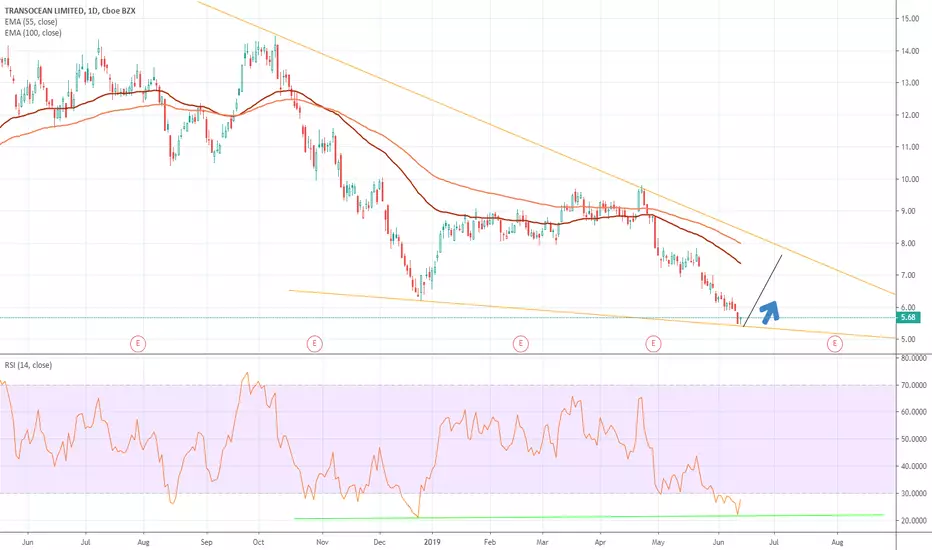This screenshot has width=932, height=550.
Task: Click the TRANSOCEAN LIMITED, 1D, Cboe BZX title
Action: (70, 11)
